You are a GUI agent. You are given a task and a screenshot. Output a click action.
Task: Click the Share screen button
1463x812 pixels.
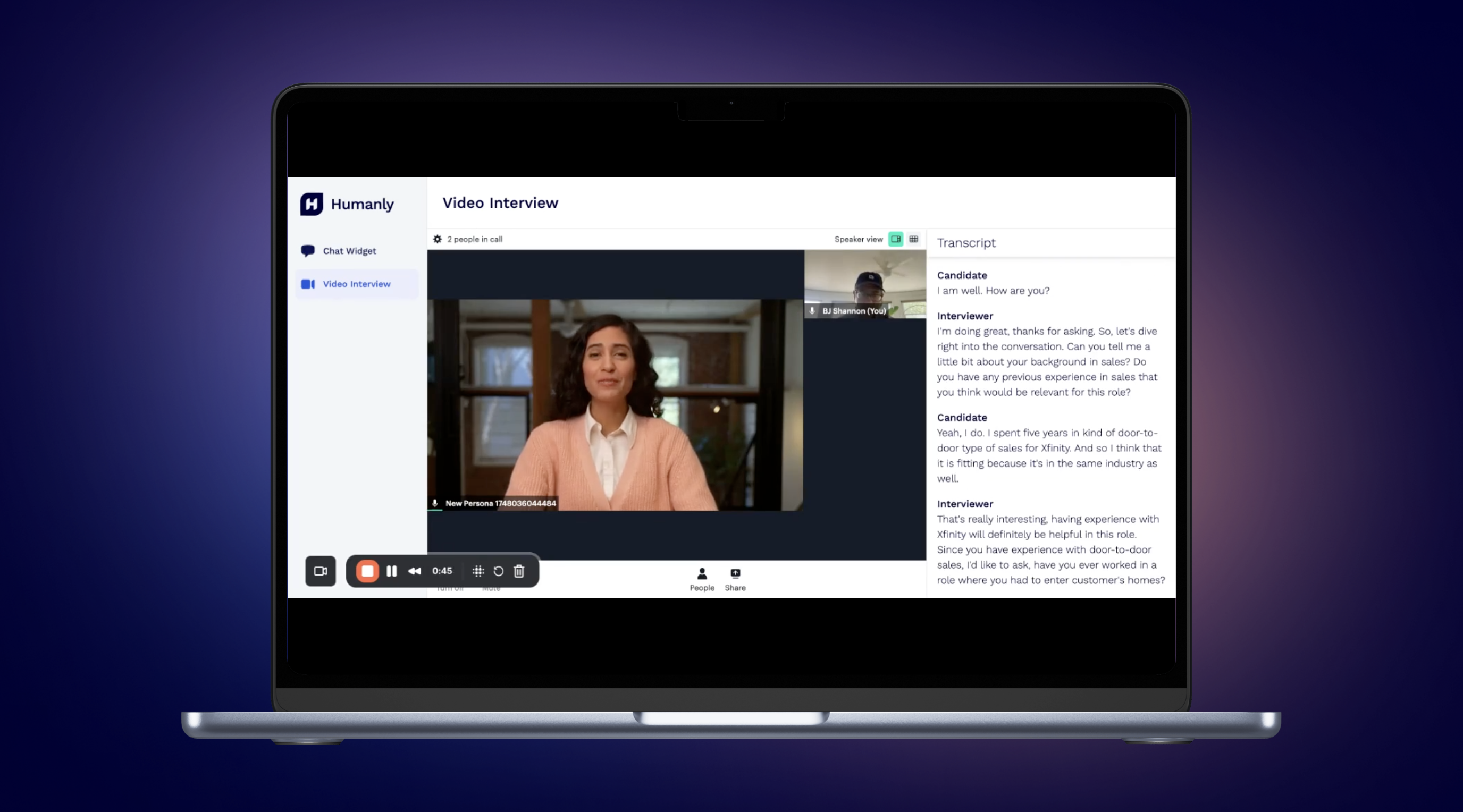point(735,579)
